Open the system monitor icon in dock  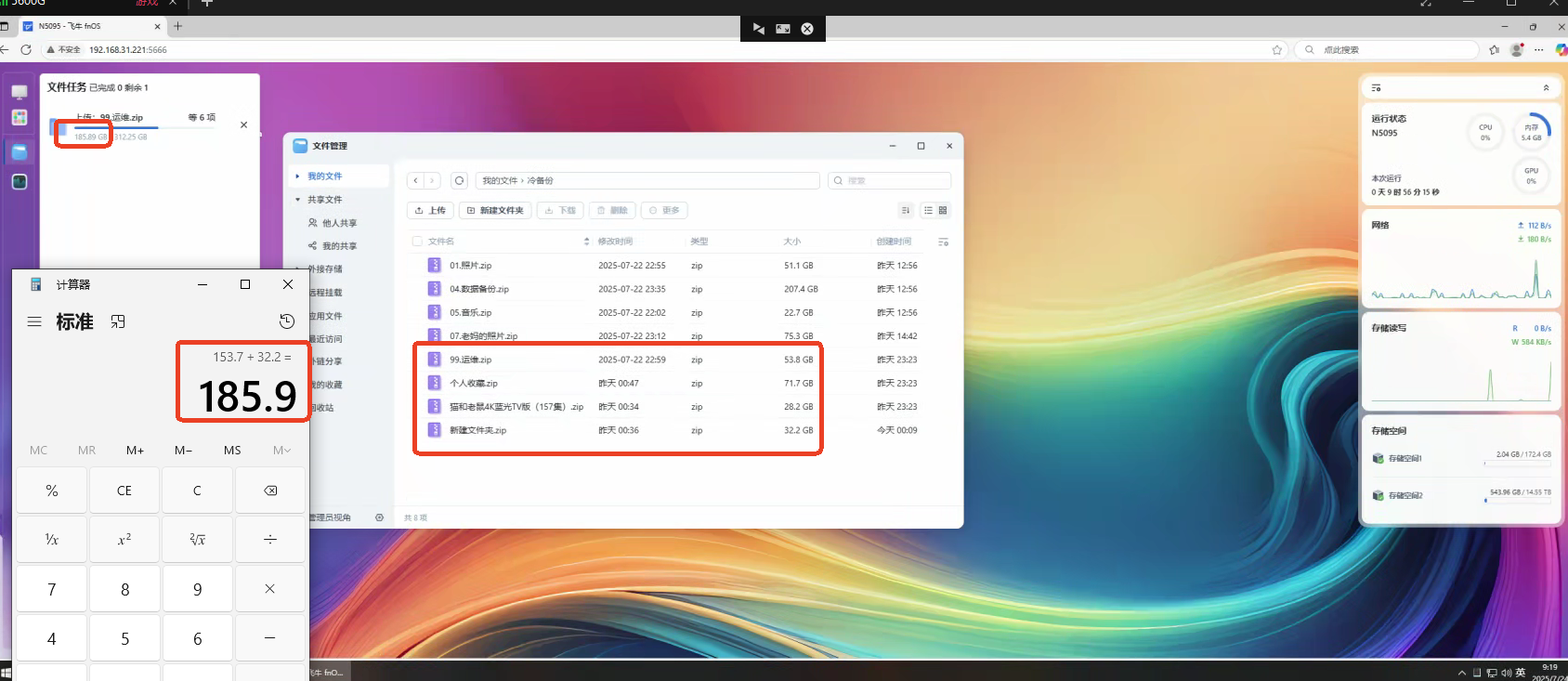coord(20,182)
